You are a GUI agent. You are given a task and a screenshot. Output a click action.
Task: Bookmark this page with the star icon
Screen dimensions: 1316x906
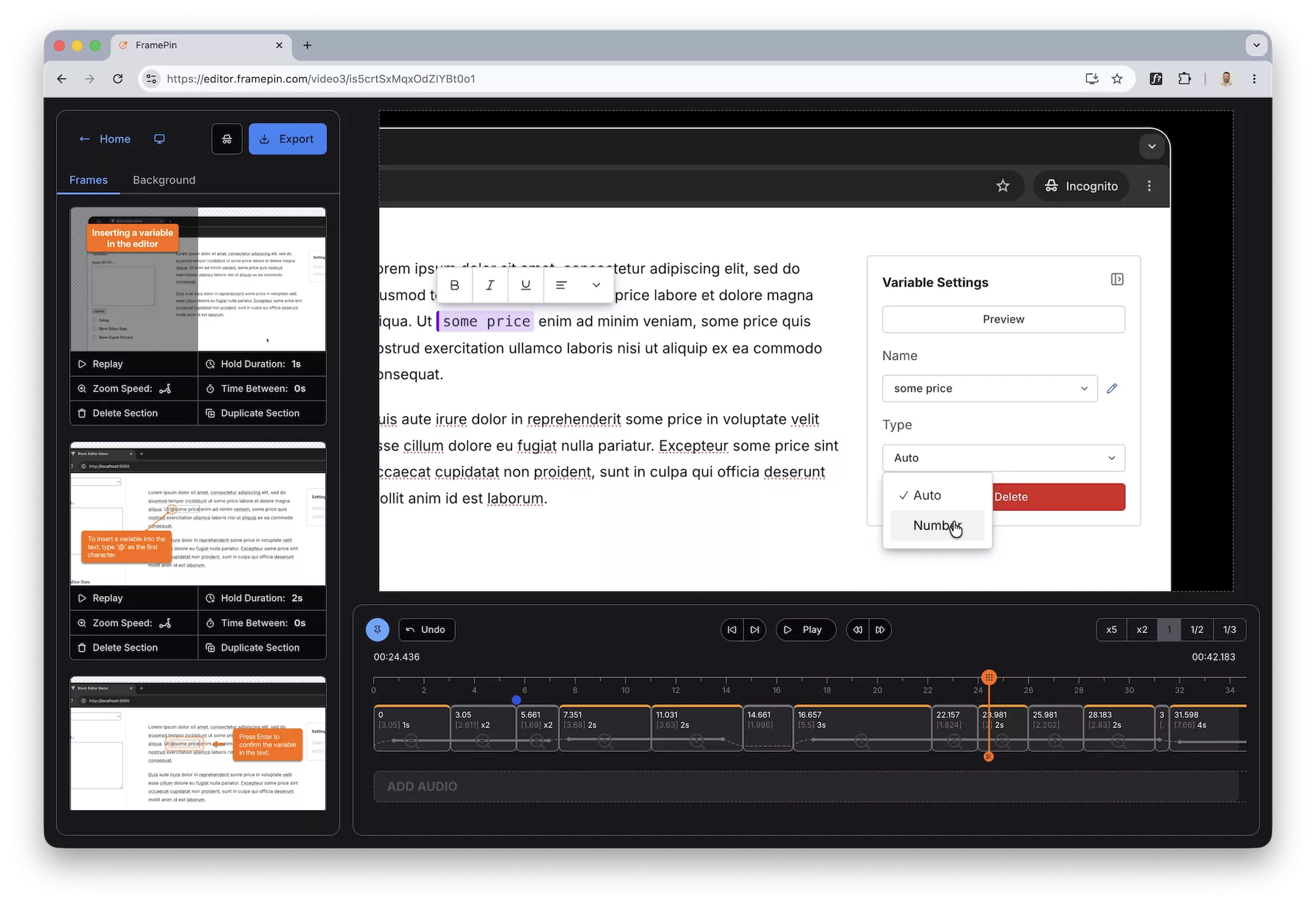click(1117, 79)
